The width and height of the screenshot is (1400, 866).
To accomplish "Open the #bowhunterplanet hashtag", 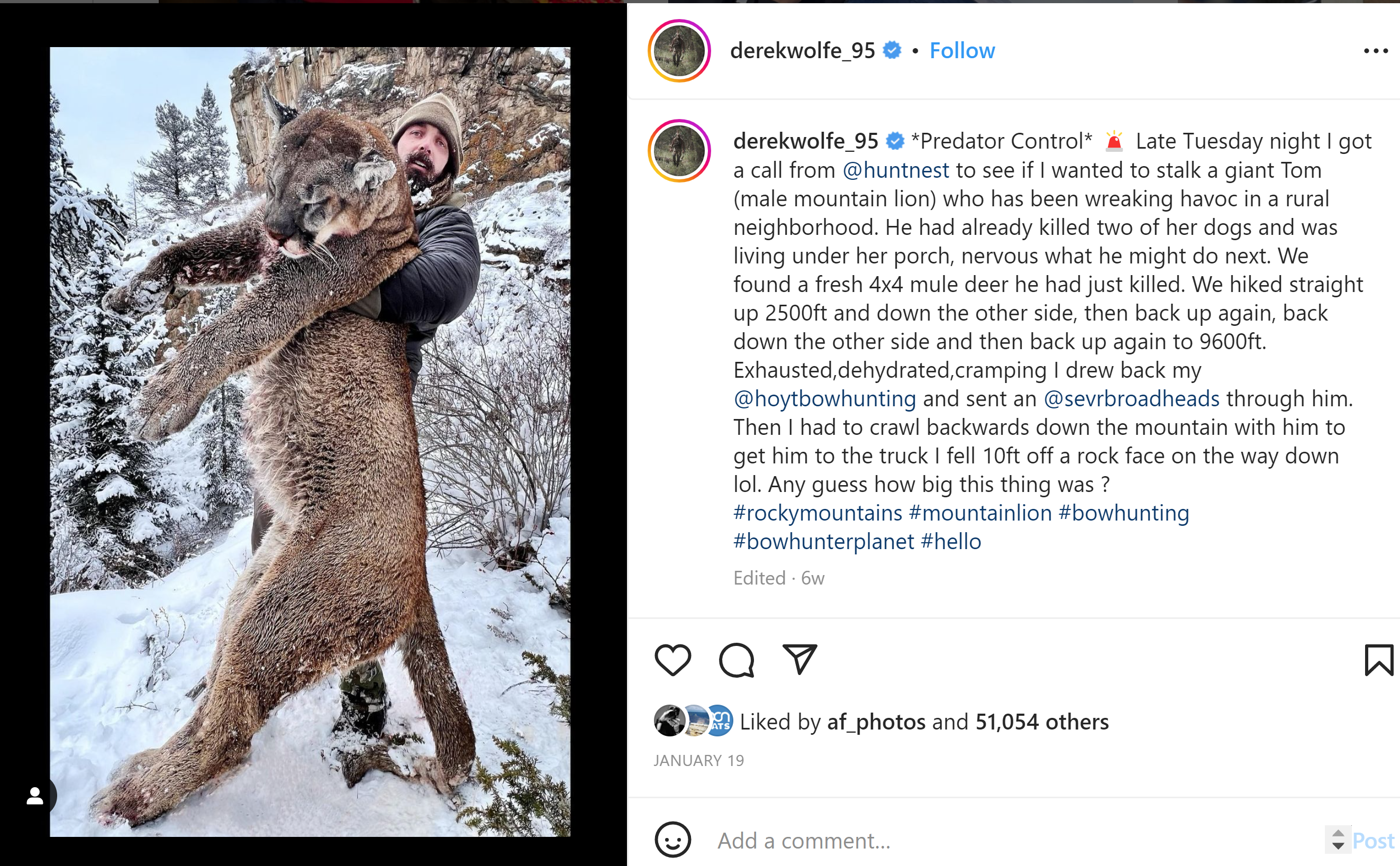I will pyautogui.click(x=824, y=541).
